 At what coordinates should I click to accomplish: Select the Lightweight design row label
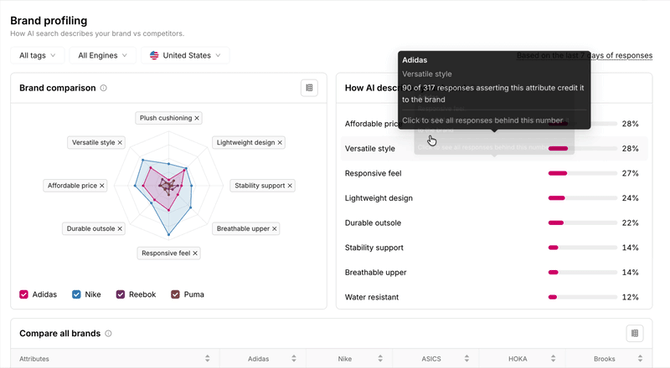point(379,198)
